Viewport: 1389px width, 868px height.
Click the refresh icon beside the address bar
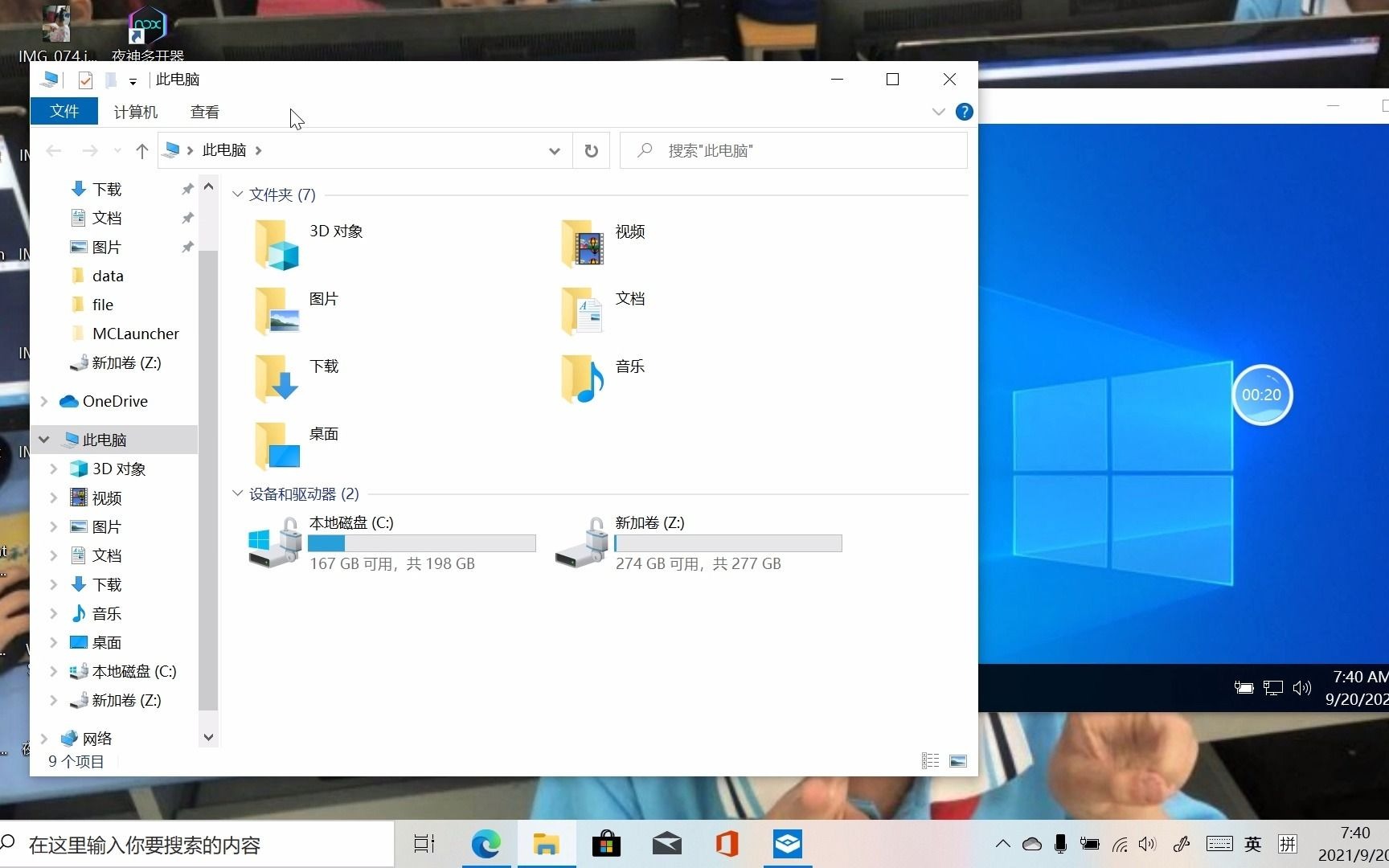591,150
